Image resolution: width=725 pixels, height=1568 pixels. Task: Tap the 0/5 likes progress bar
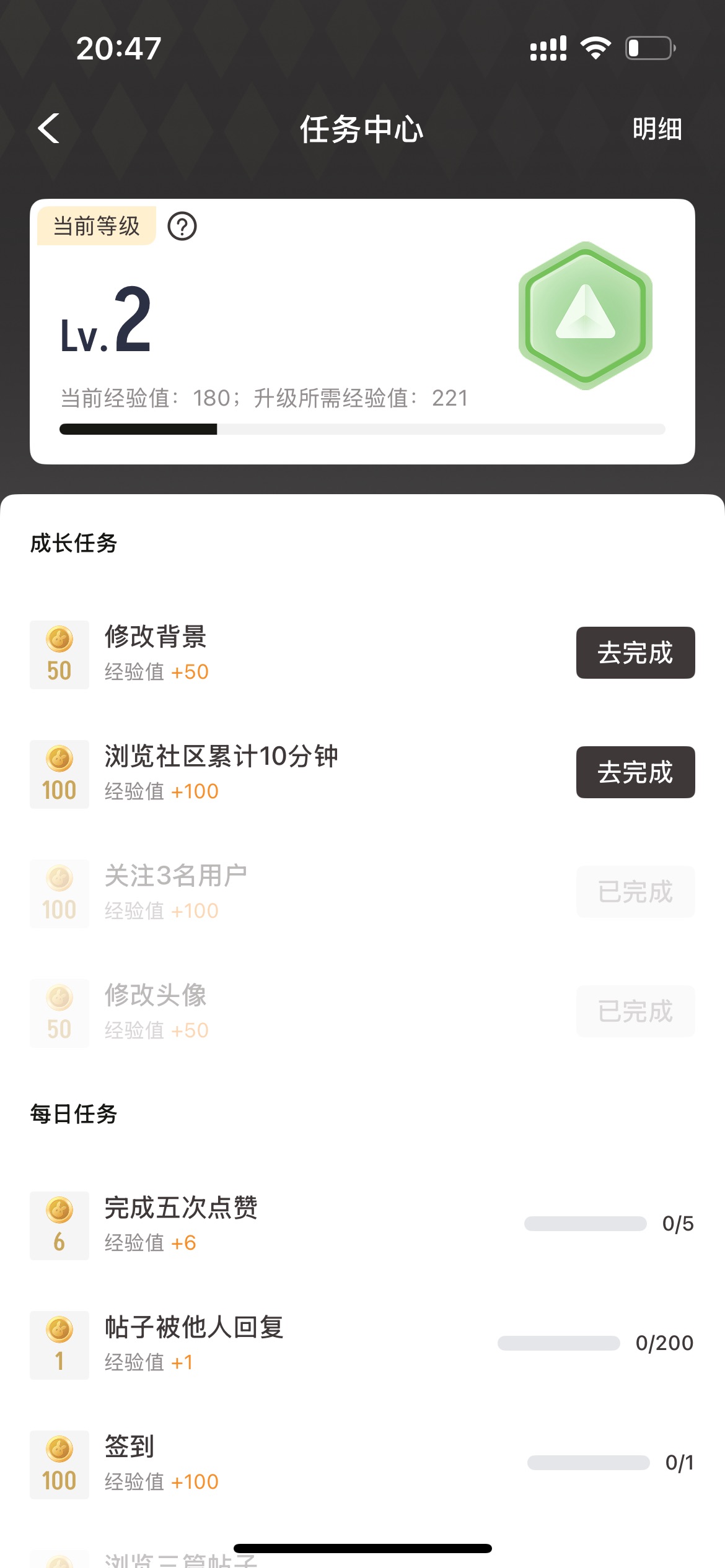click(x=585, y=1224)
